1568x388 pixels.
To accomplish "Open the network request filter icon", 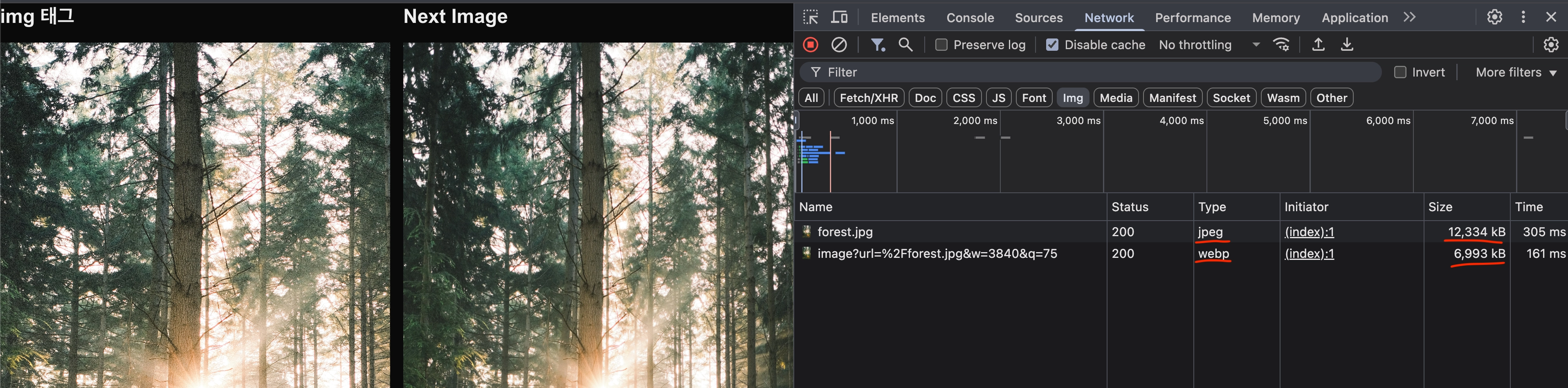I will [877, 45].
